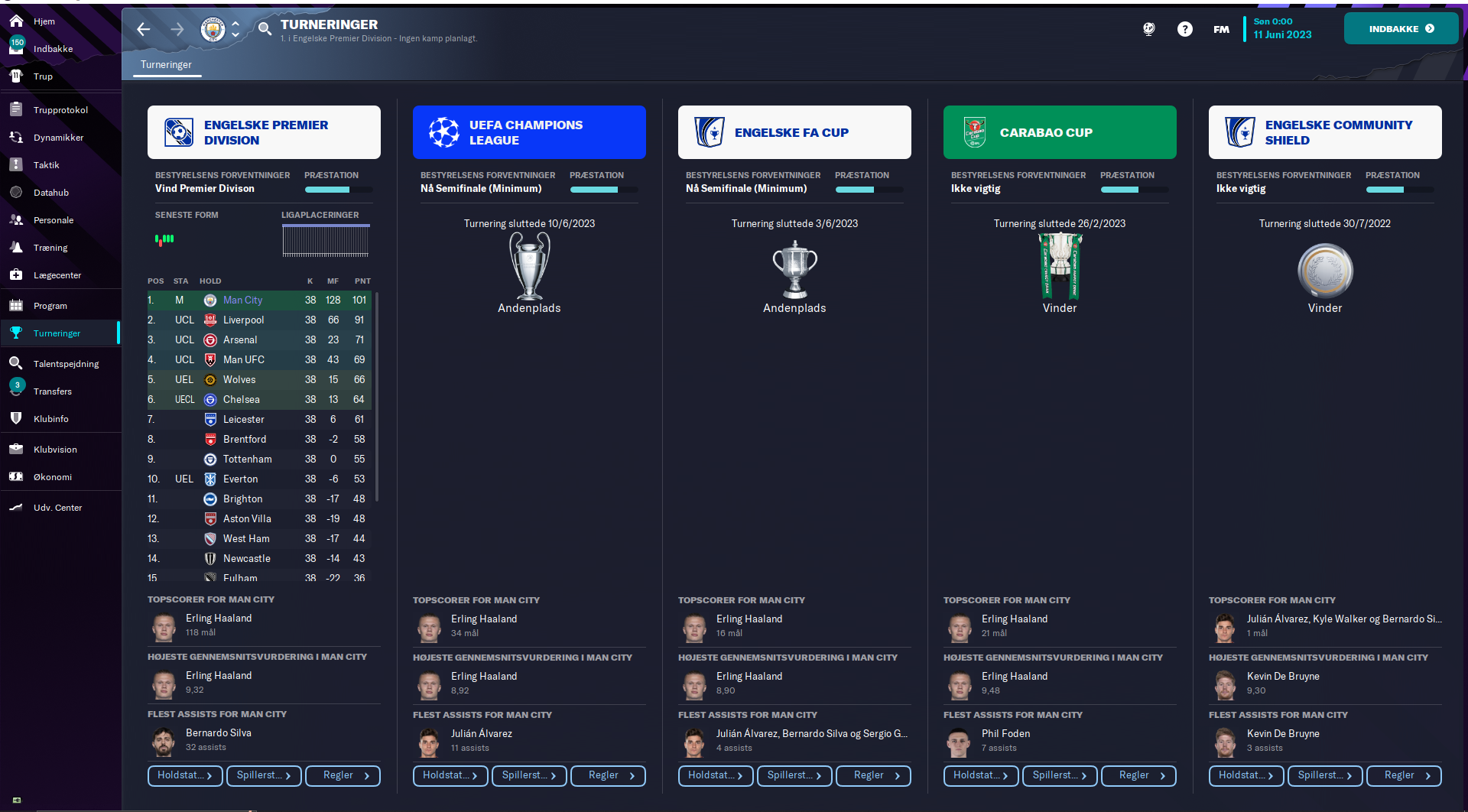
Task: Open Indbakke with the 150 badge
Action: pos(53,49)
